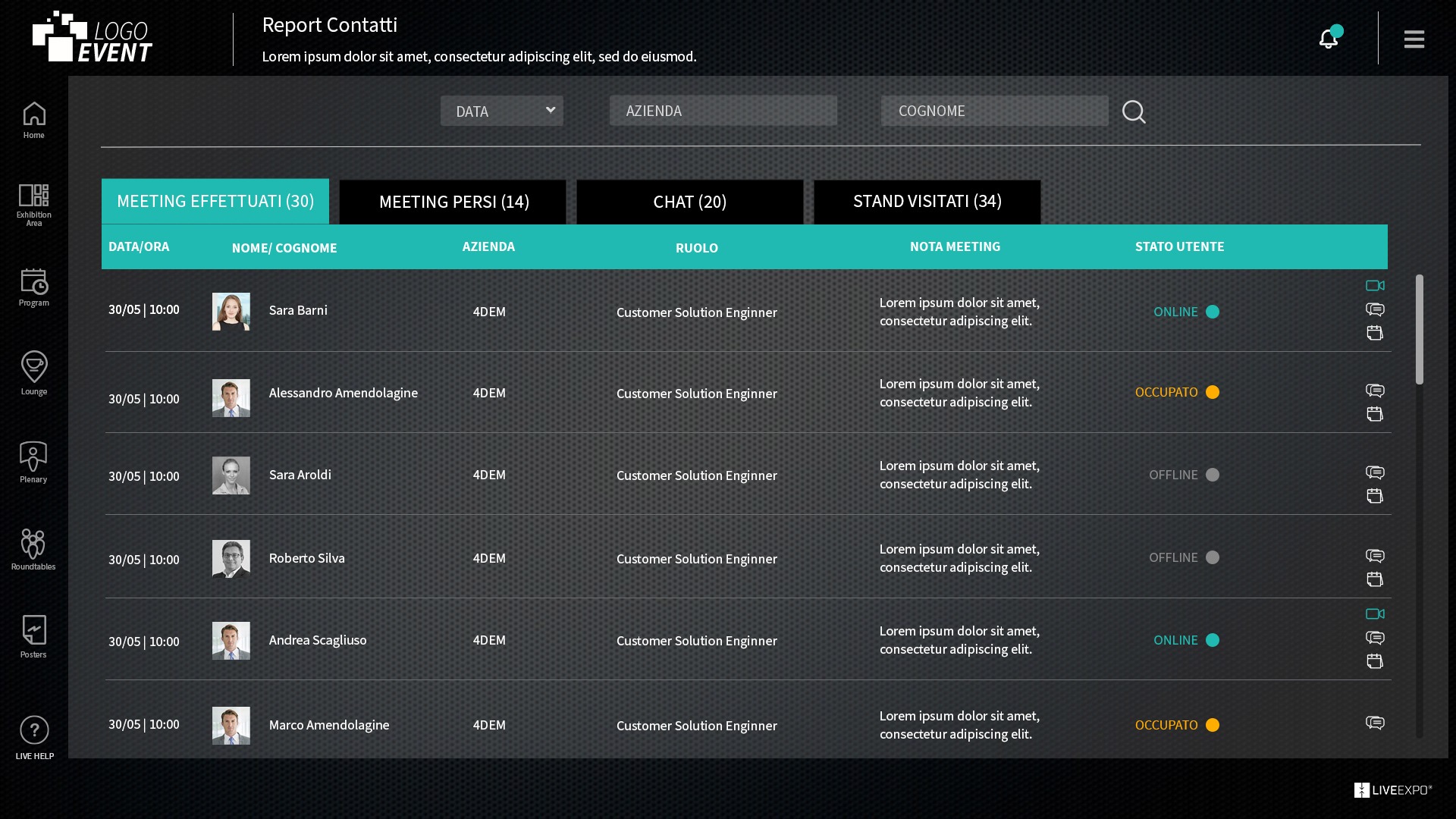Viewport: 1456px width, 819px height.
Task: Open chat with Roberto Silva
Action: [1375, 555]
